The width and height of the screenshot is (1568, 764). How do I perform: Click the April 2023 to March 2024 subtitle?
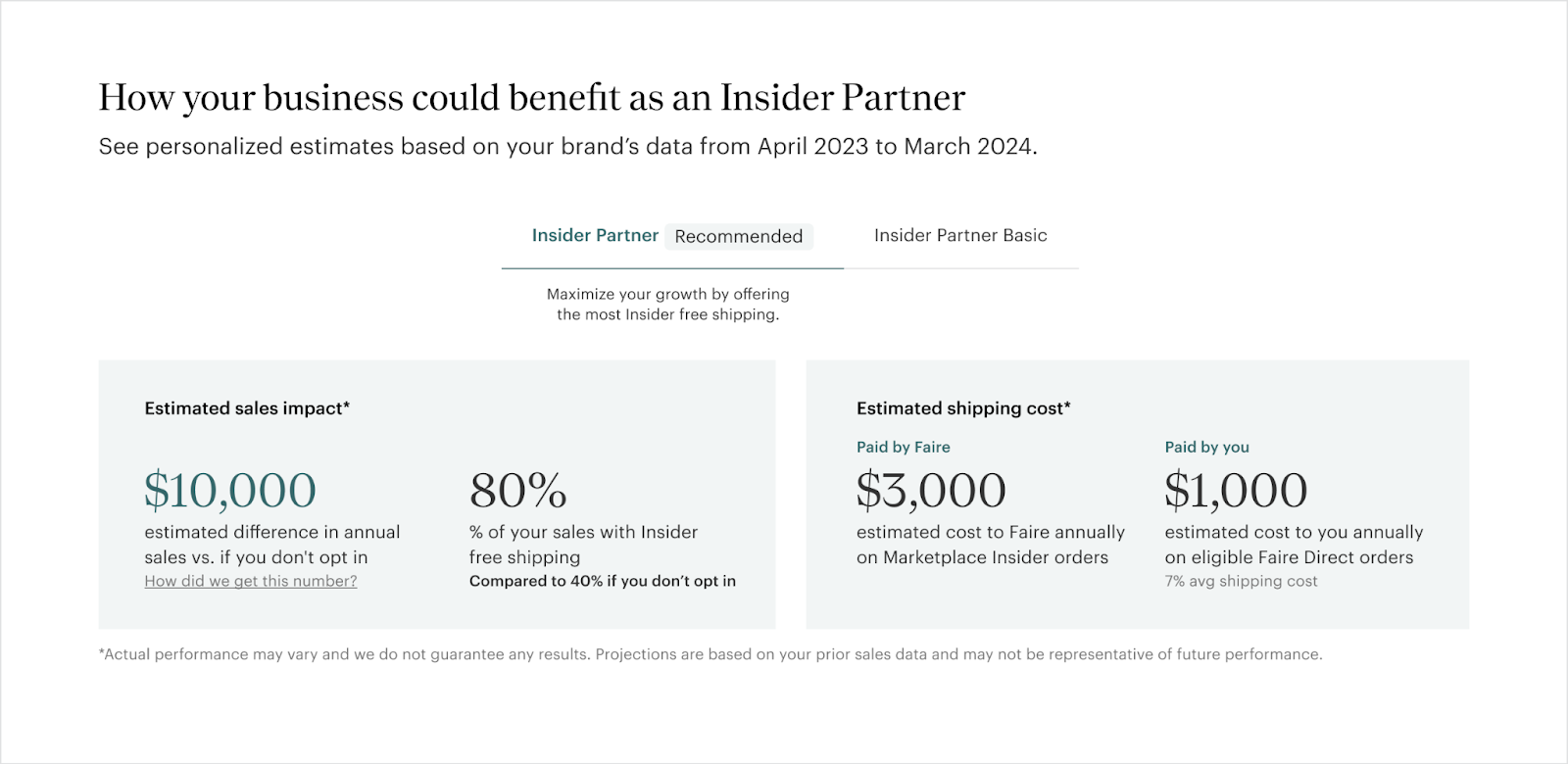pos(567,146)
